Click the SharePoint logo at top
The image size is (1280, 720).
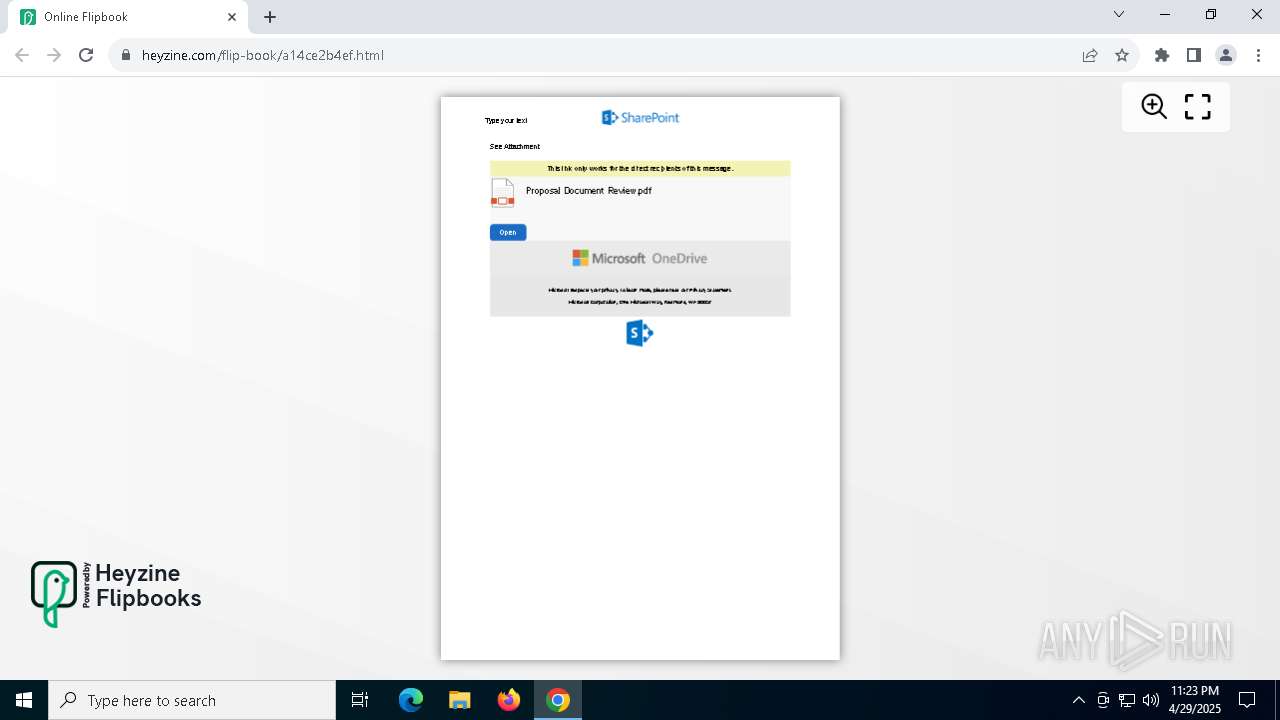click(x=640, y=118)
